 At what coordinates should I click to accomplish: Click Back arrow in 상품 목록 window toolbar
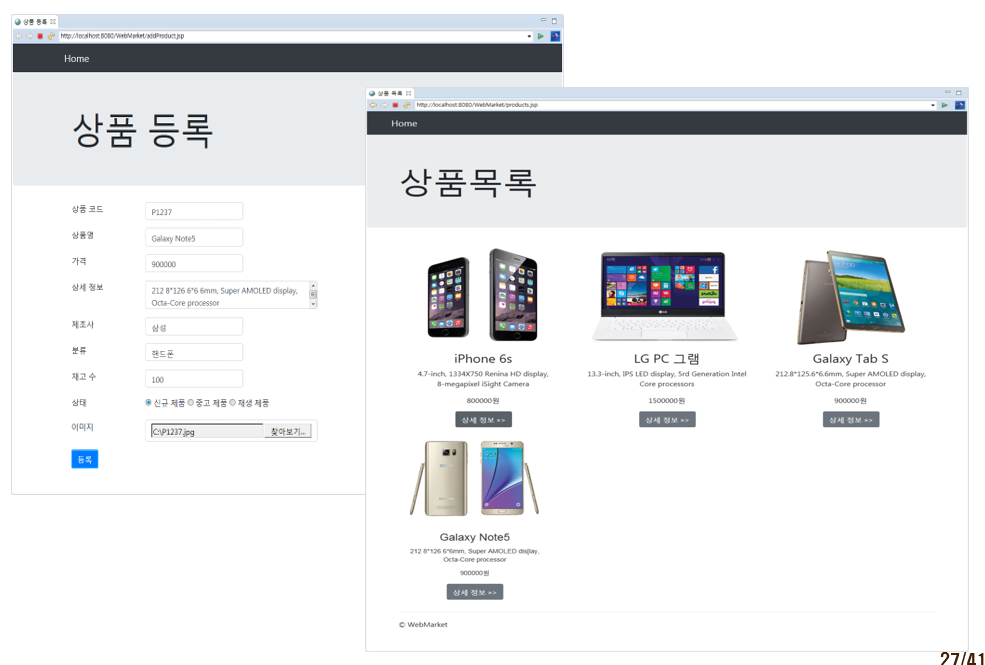373,105
